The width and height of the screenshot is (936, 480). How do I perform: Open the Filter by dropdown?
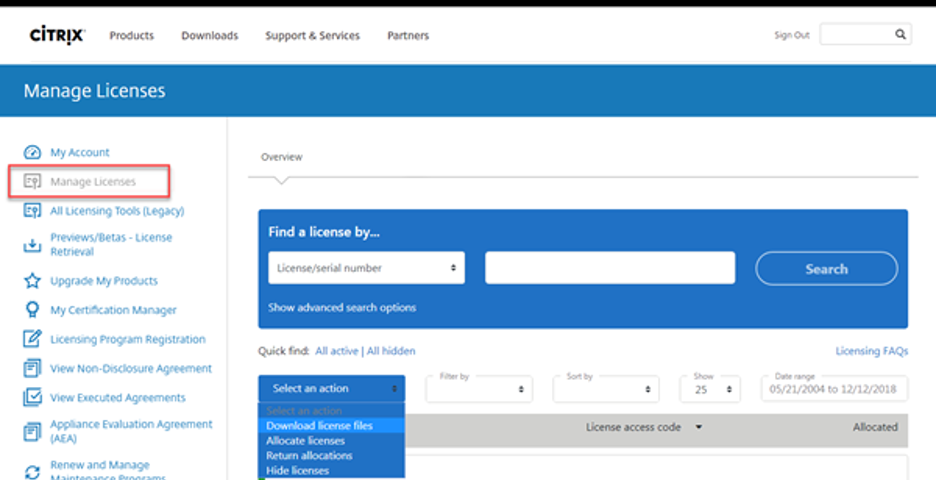(x=479, y=389)
